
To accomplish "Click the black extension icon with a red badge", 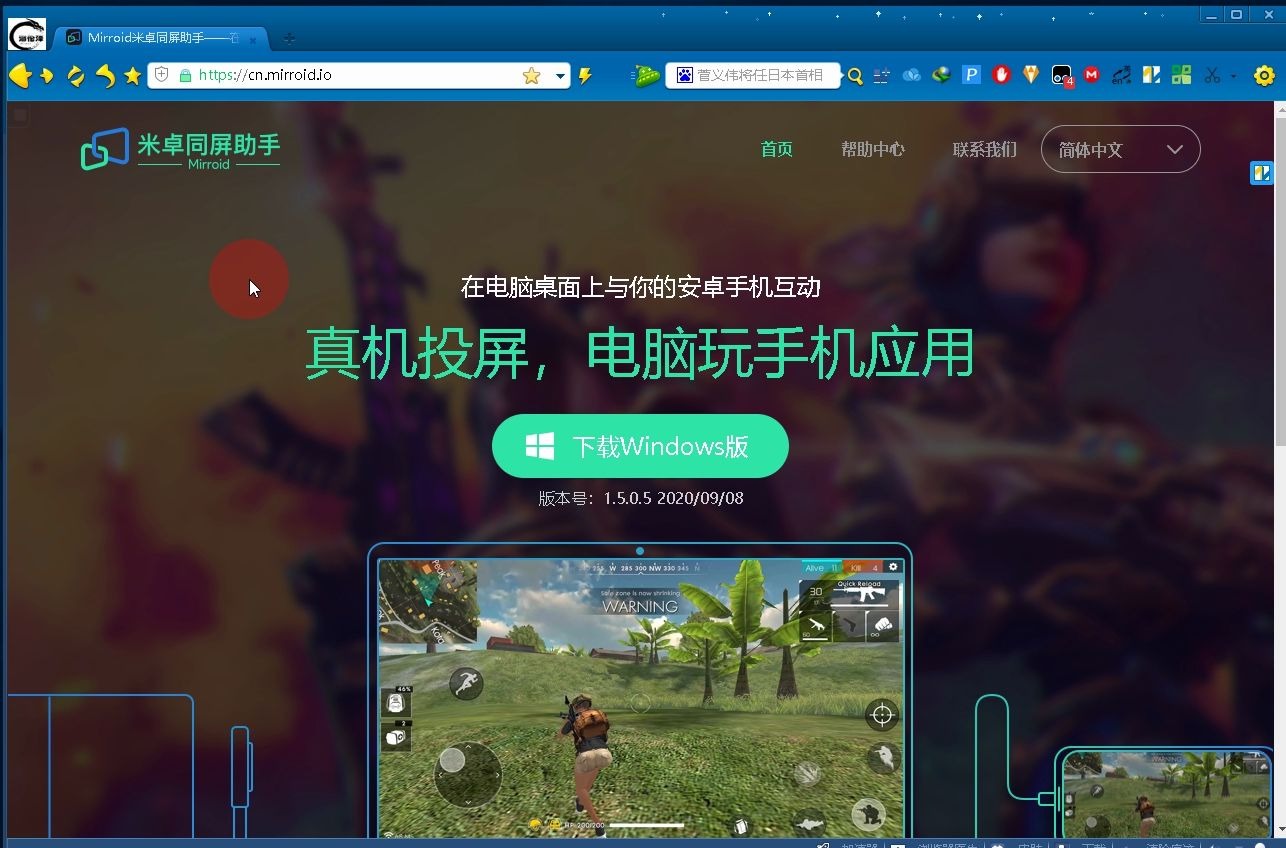I will (x=1062, y=76).
